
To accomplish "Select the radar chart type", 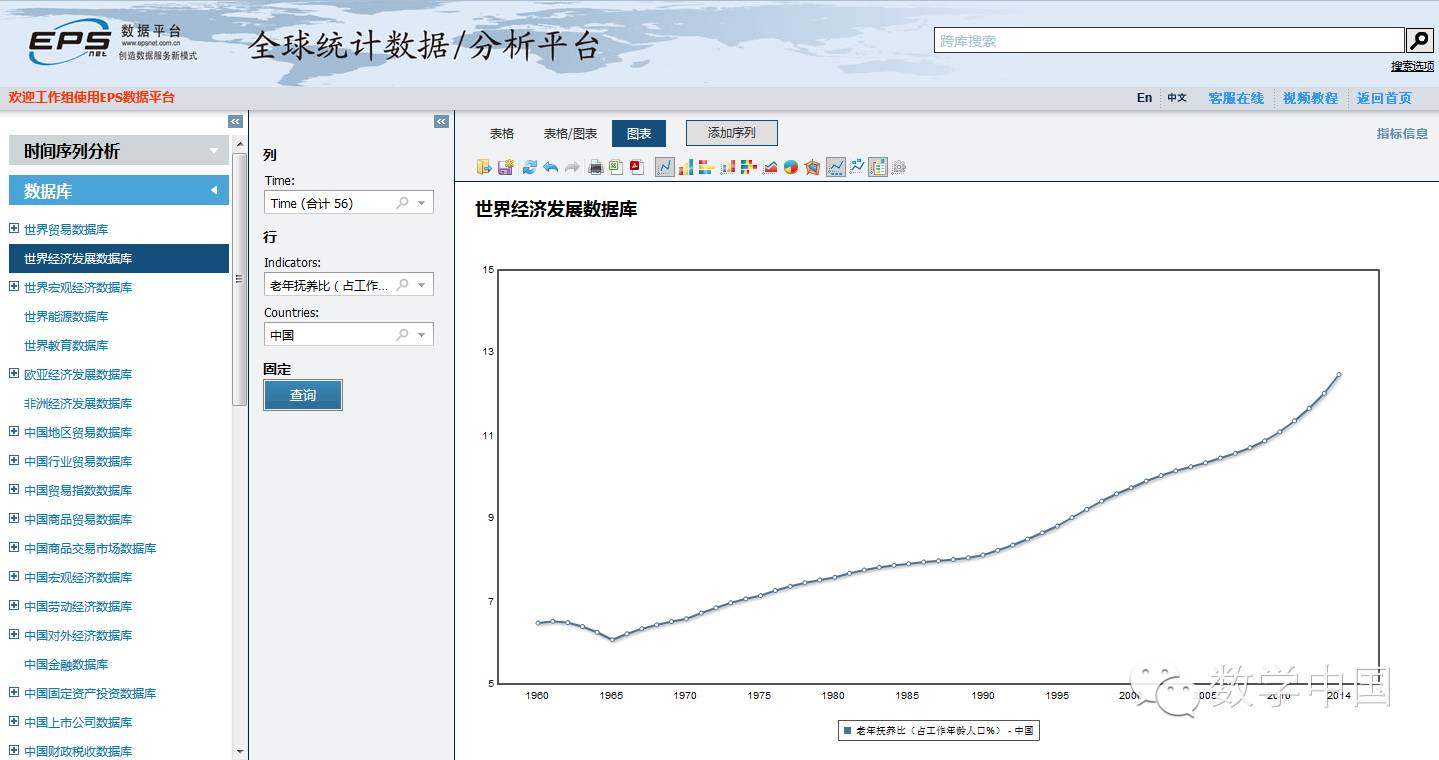I will point(811,167).
